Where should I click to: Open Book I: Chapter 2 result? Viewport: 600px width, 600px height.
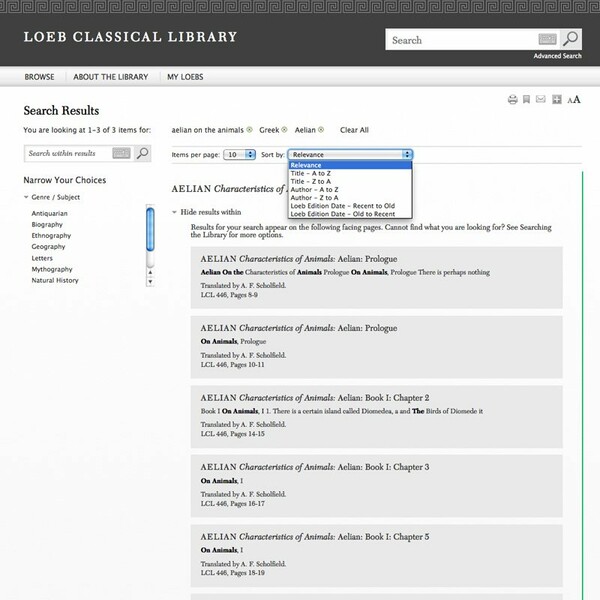pyautogui.click(x=315, y=398)
